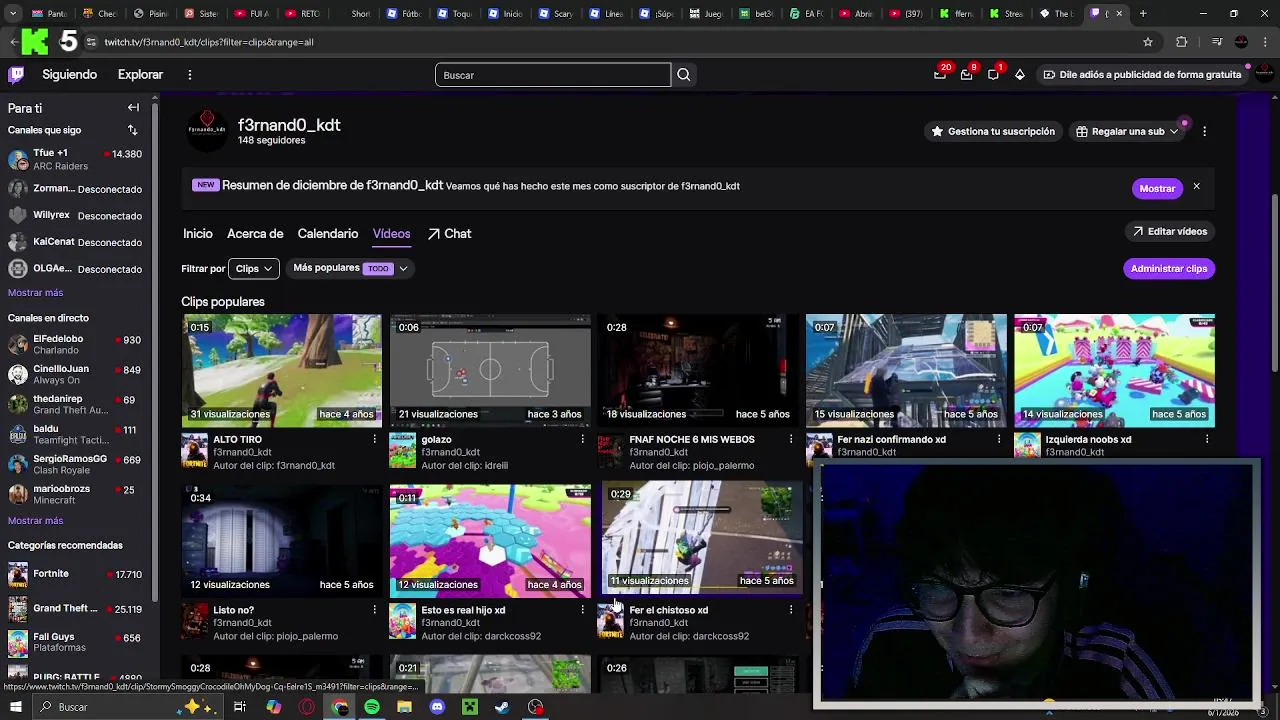This screenshot has height=720, width=1280.
Task: Bookmark this page with the star icon
Action: (x=1148, y=42)
